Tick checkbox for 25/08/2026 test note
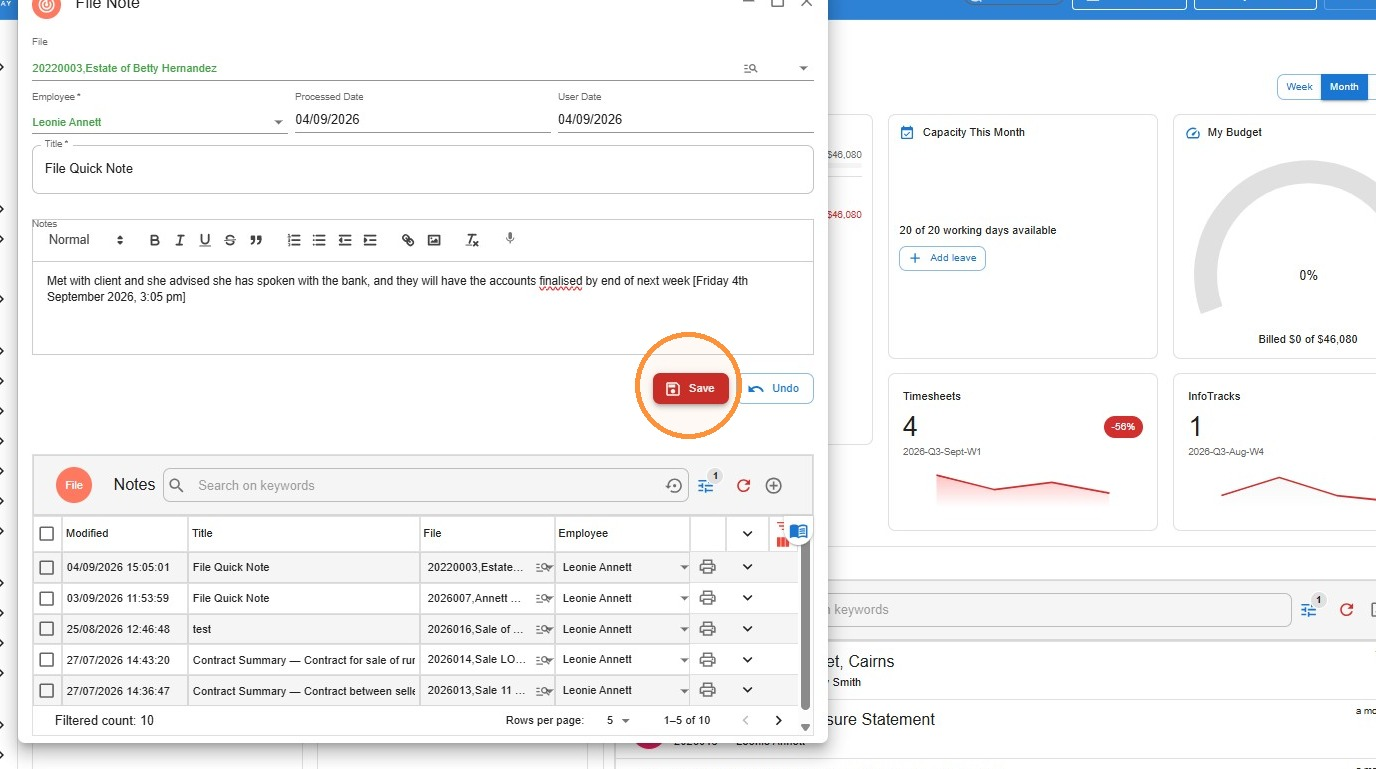 click(46, 629)
